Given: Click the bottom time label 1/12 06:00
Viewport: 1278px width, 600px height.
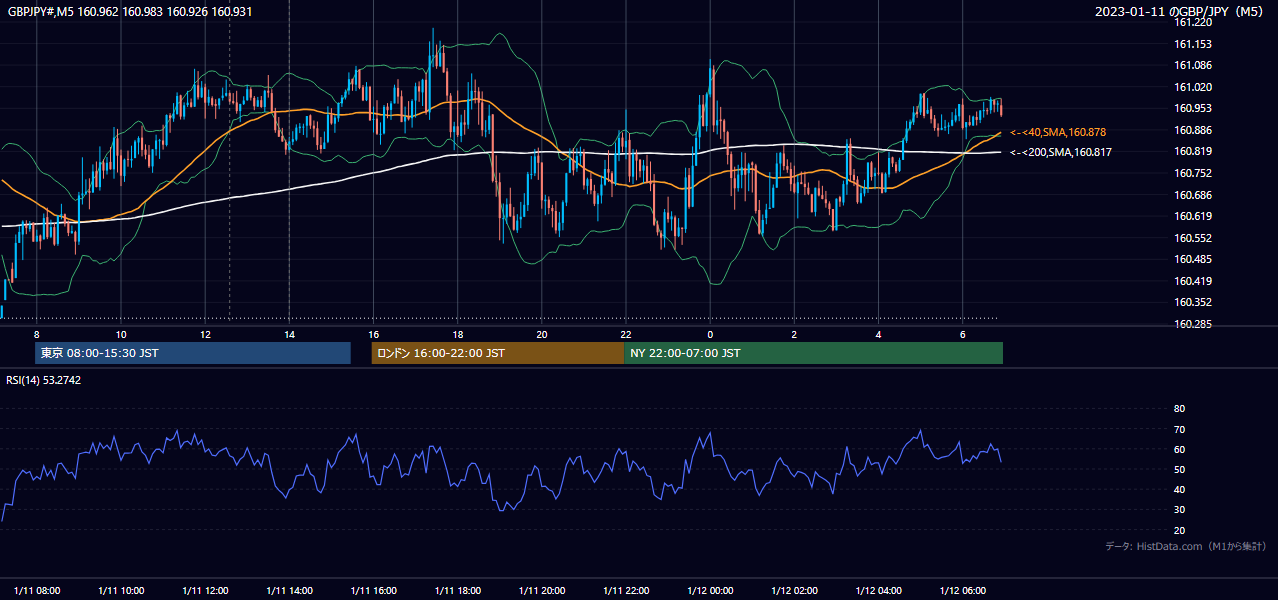Looking at the screenshot, I should click(962, 590).
